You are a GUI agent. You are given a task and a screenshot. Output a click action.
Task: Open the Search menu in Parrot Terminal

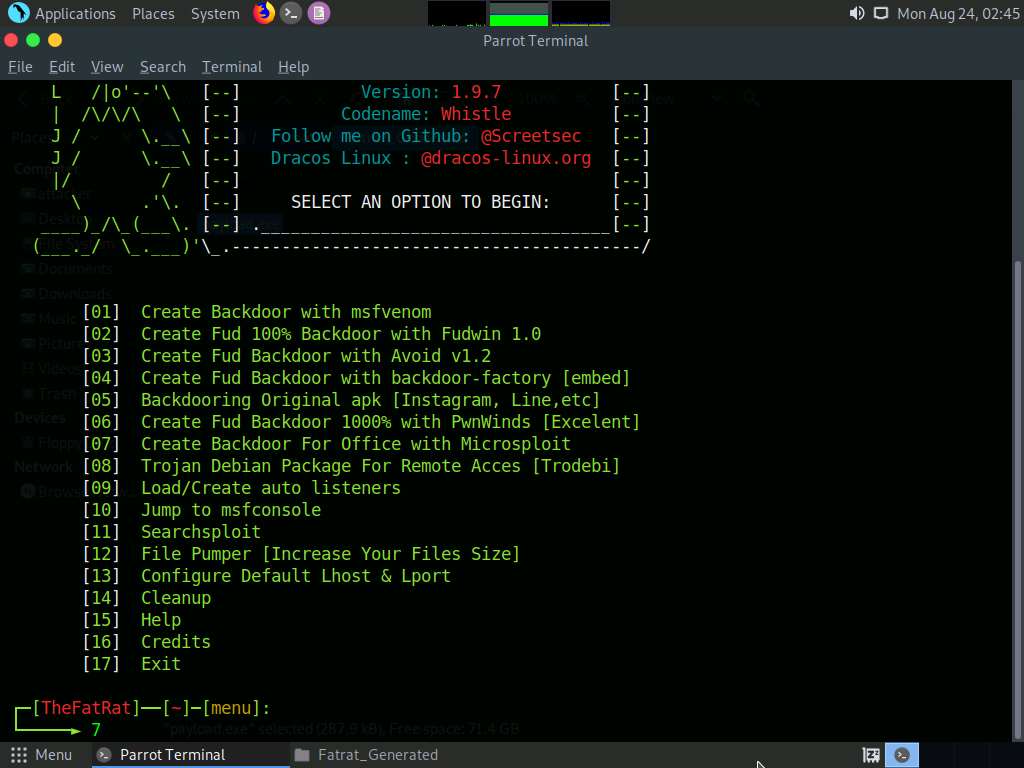point(163,67)
